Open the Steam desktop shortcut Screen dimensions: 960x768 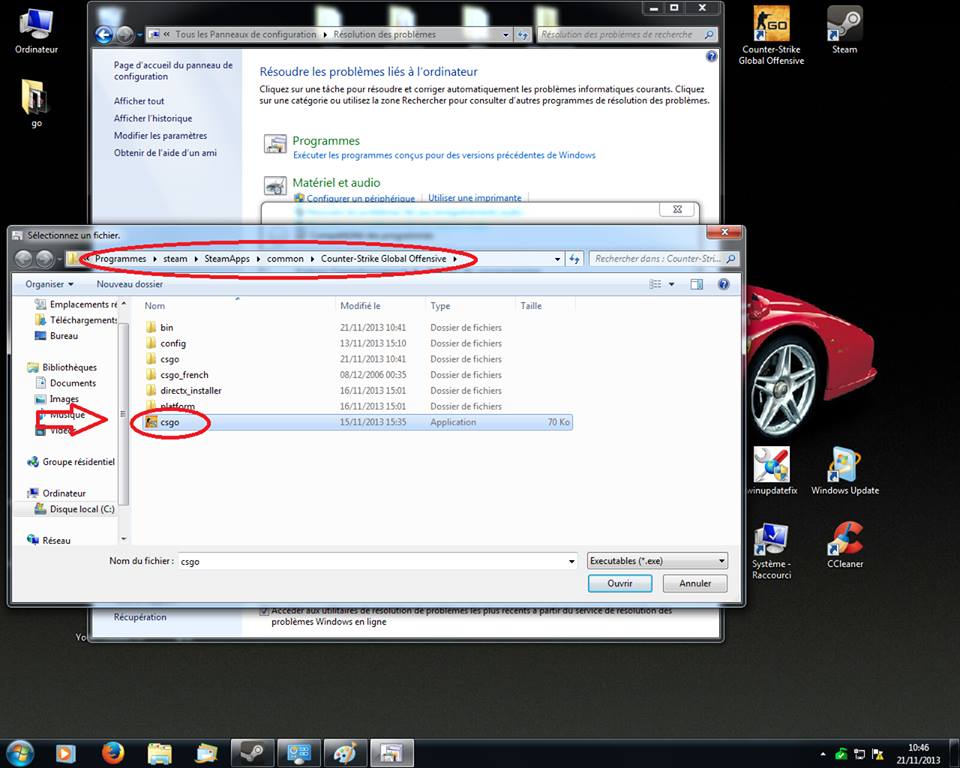[x=844, y=31]
